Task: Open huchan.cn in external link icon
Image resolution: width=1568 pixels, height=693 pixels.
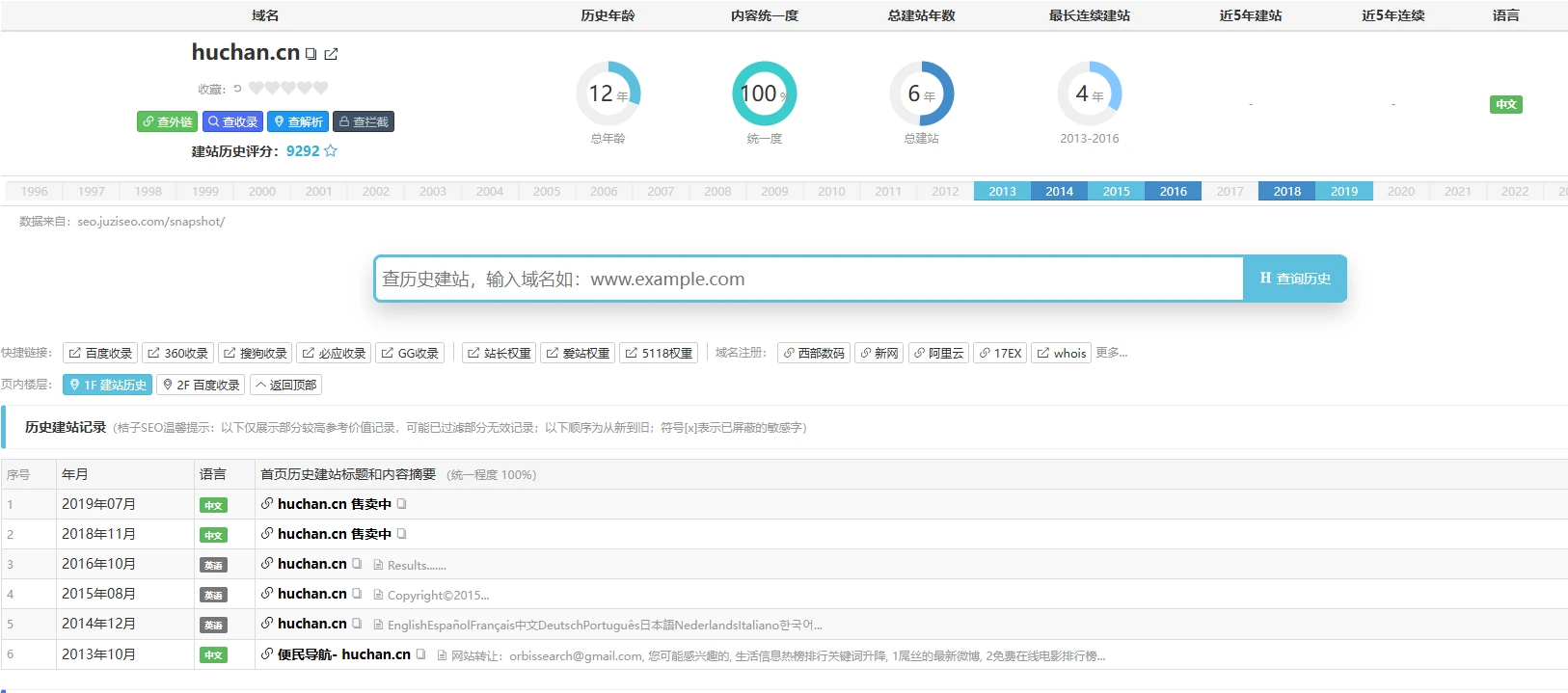Action: 331,54
